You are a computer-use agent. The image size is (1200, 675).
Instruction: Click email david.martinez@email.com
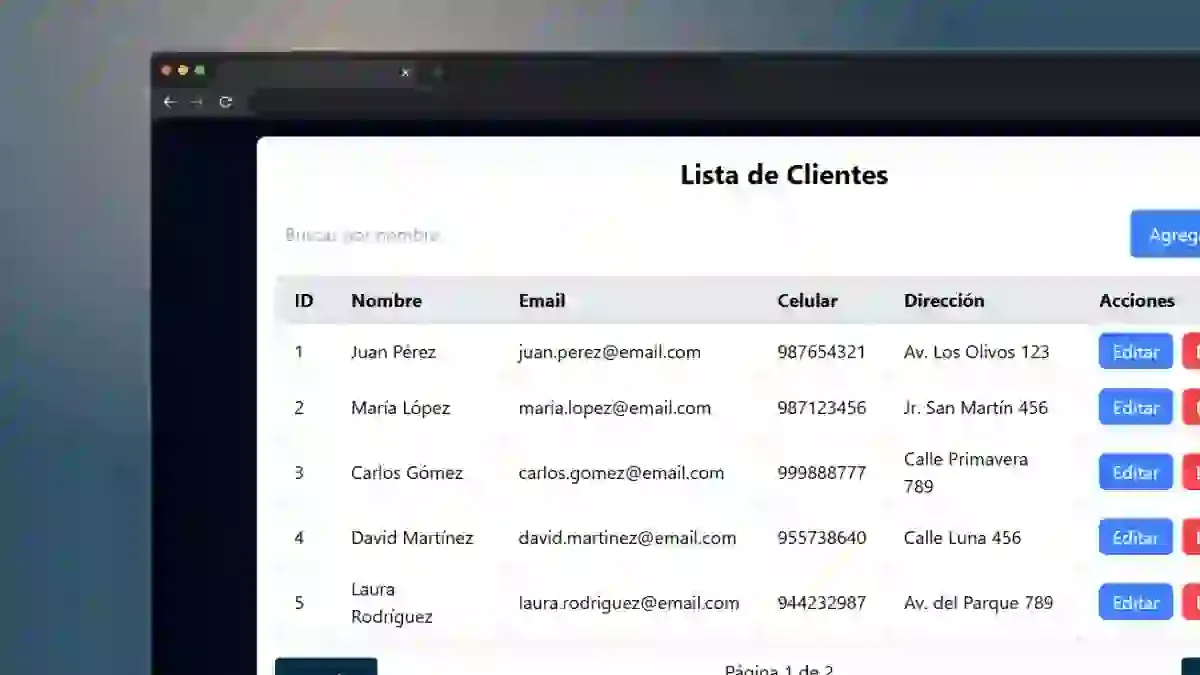click(627, 538)
